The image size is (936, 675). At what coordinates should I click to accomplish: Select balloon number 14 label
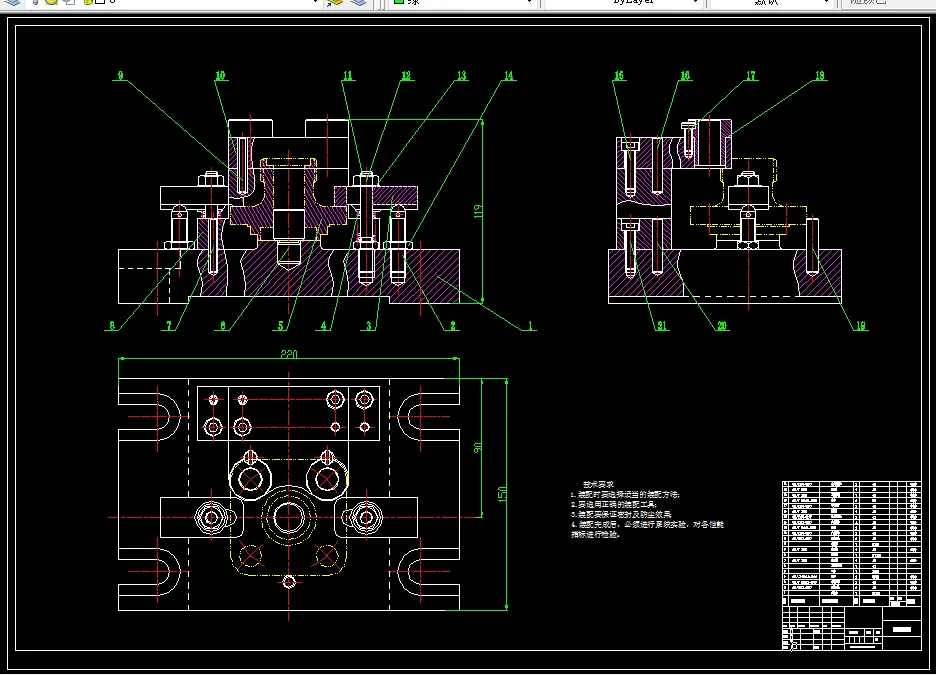click(x=509, y=75)
